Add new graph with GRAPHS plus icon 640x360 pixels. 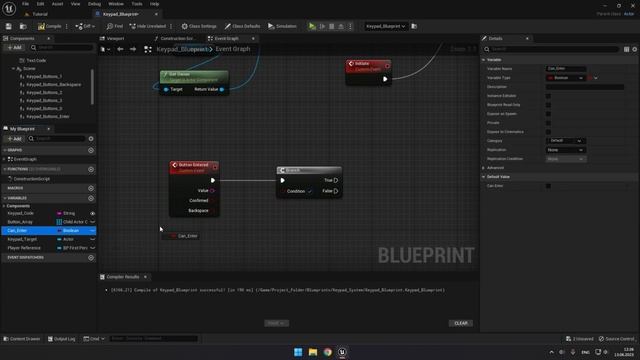pyautogui.click(x=91, y=150)
